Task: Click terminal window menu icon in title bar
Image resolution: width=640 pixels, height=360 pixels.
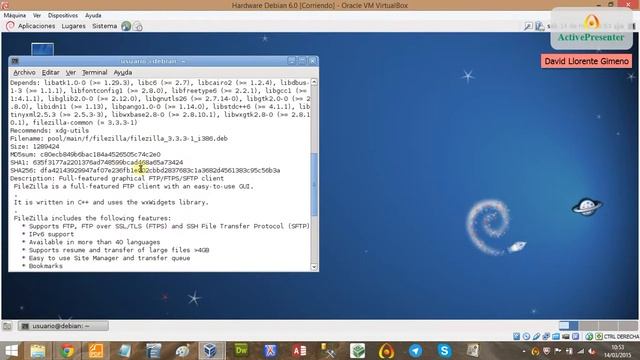Action: click(x=15, y=61)
